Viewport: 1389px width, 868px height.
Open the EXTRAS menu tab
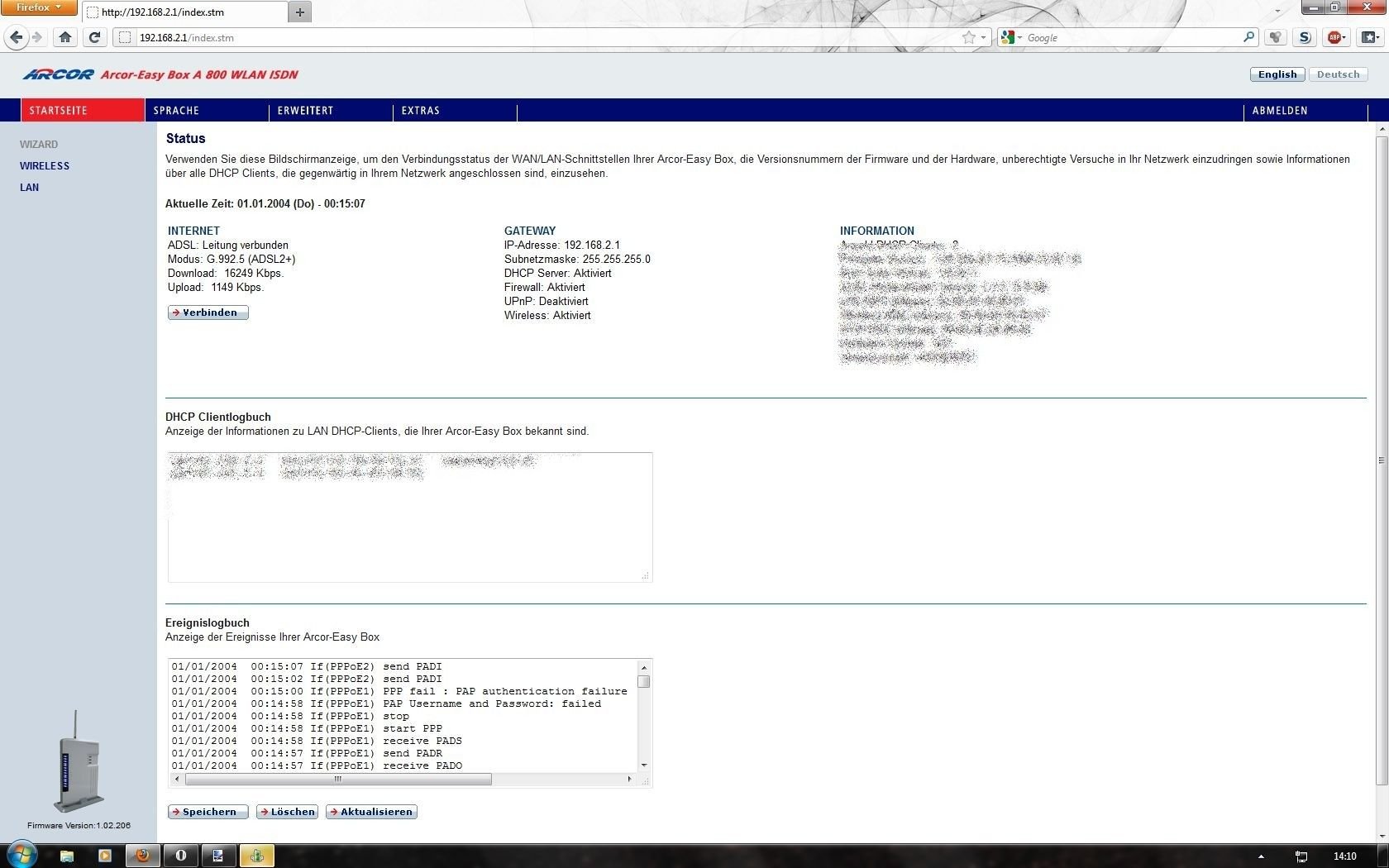pos(455,110)
